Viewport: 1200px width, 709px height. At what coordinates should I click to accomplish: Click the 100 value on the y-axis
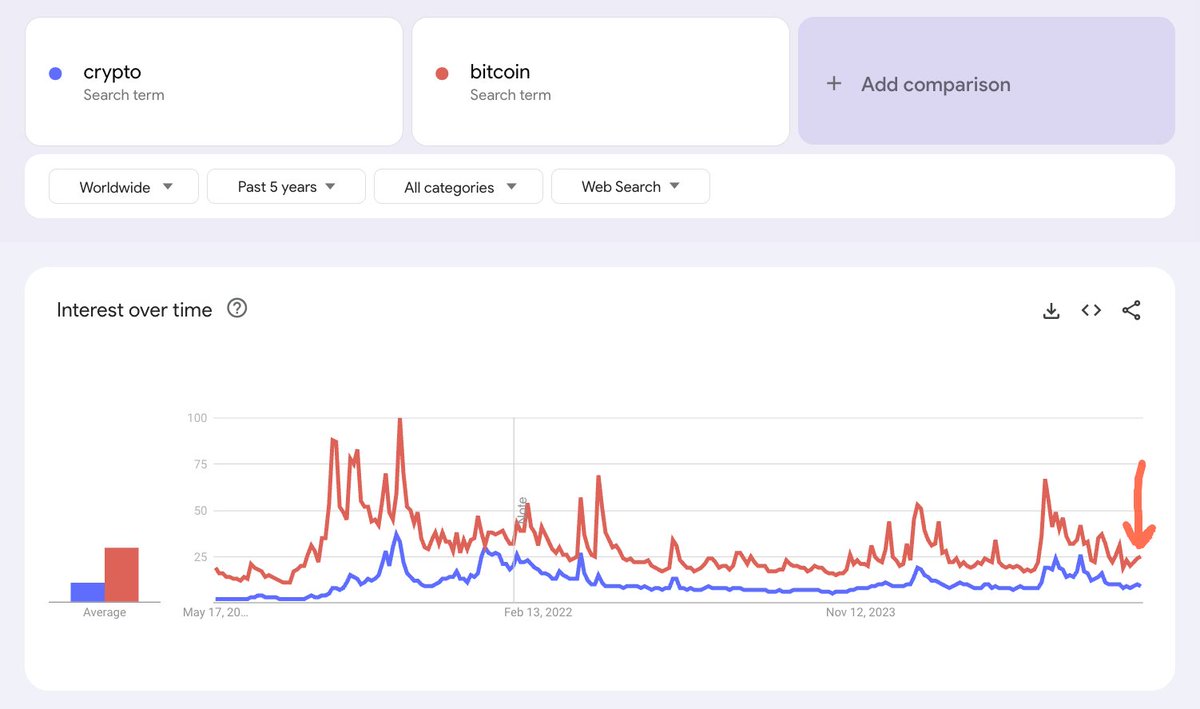[x=197, y=418]
